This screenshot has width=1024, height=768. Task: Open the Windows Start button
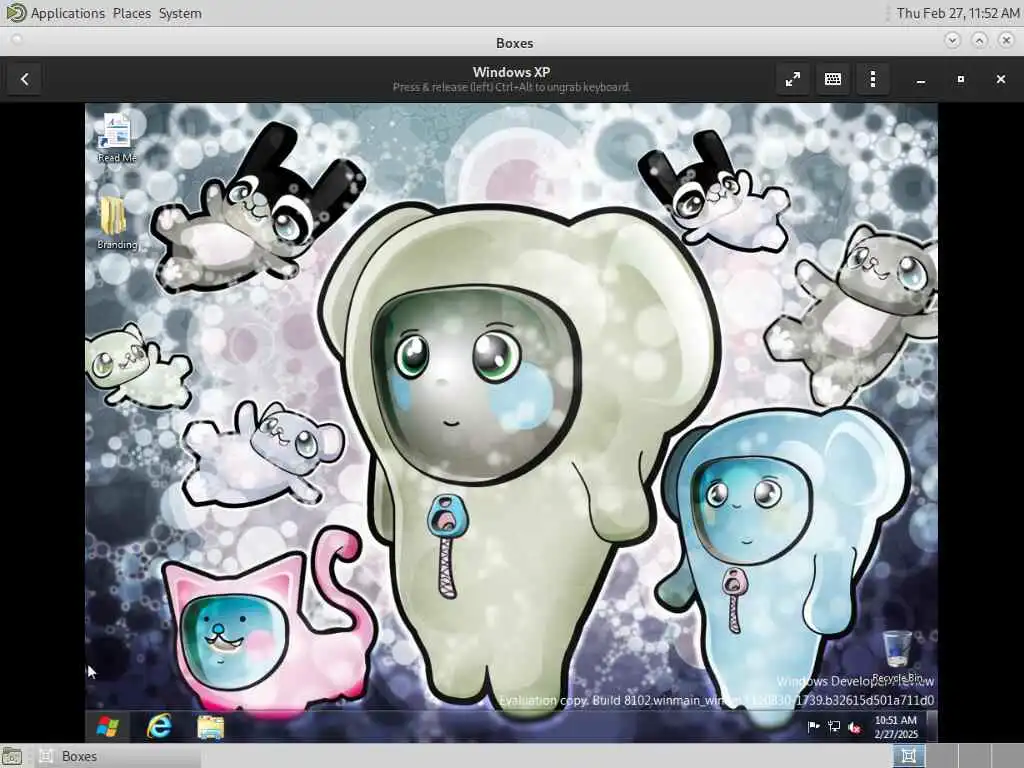point(108,726)
